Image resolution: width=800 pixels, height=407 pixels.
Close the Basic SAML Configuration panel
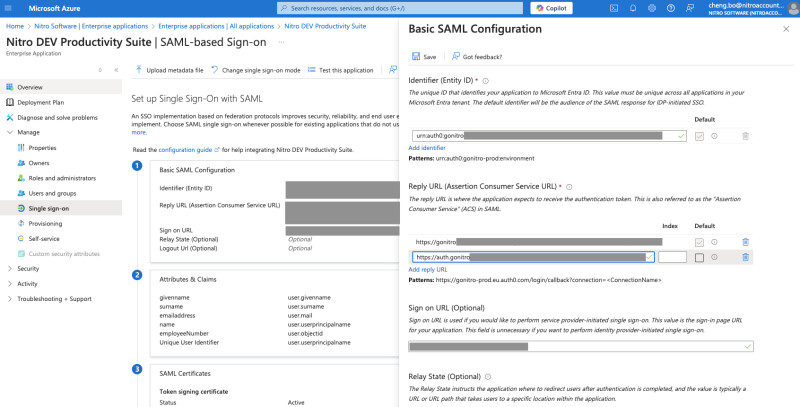point(786,29)
